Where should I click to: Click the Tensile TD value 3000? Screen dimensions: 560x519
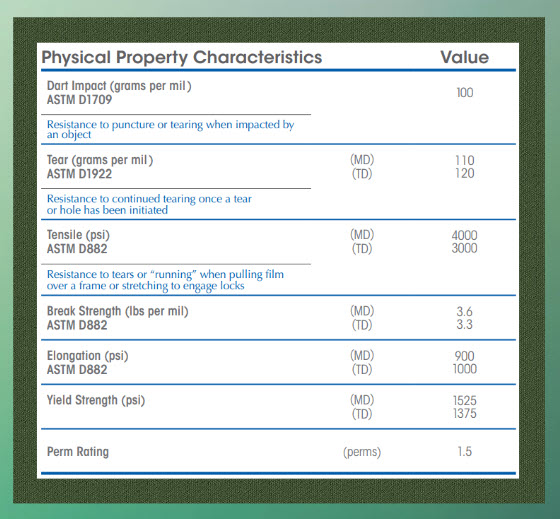(x=464, y=248)
